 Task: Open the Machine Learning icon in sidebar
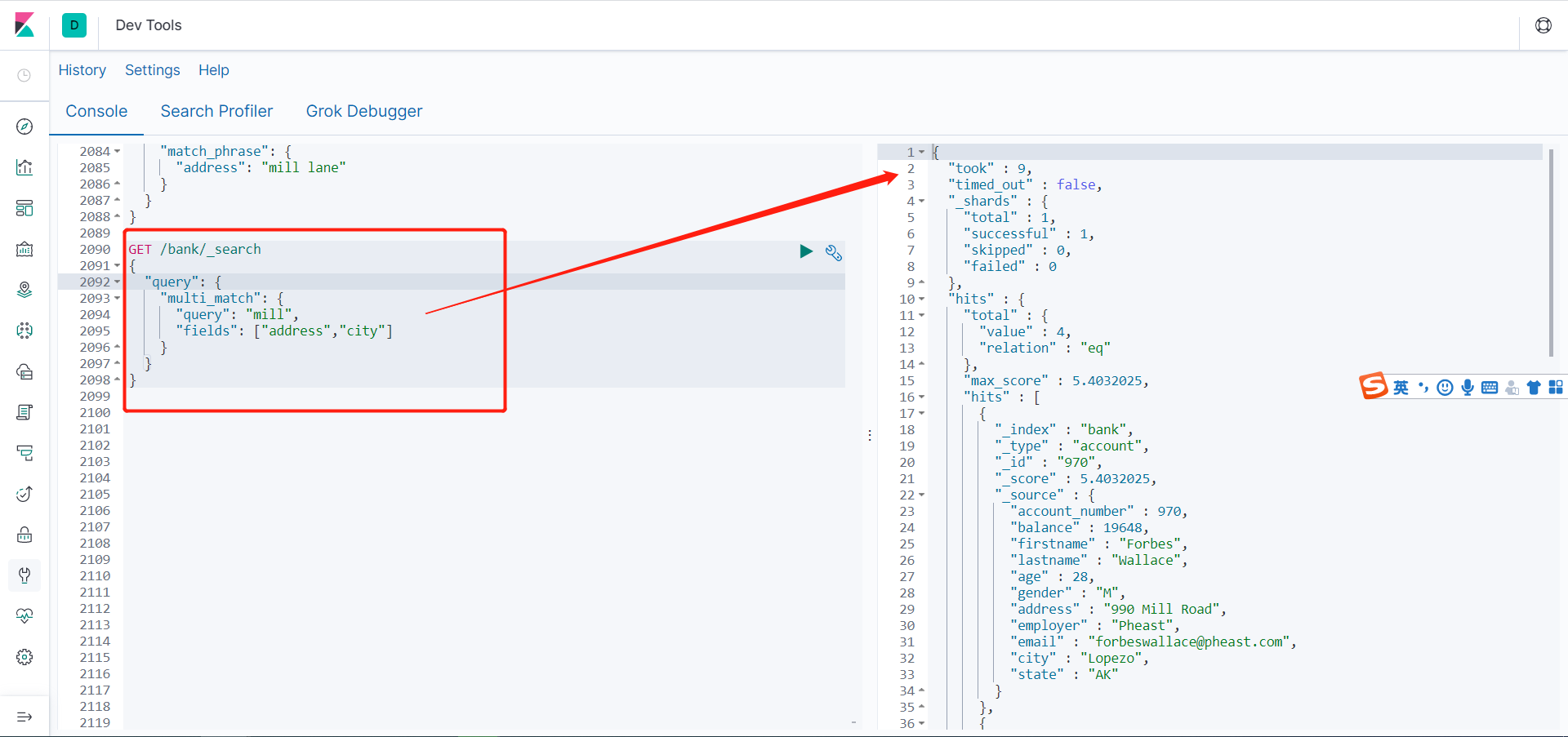click(x=24, y=331)
